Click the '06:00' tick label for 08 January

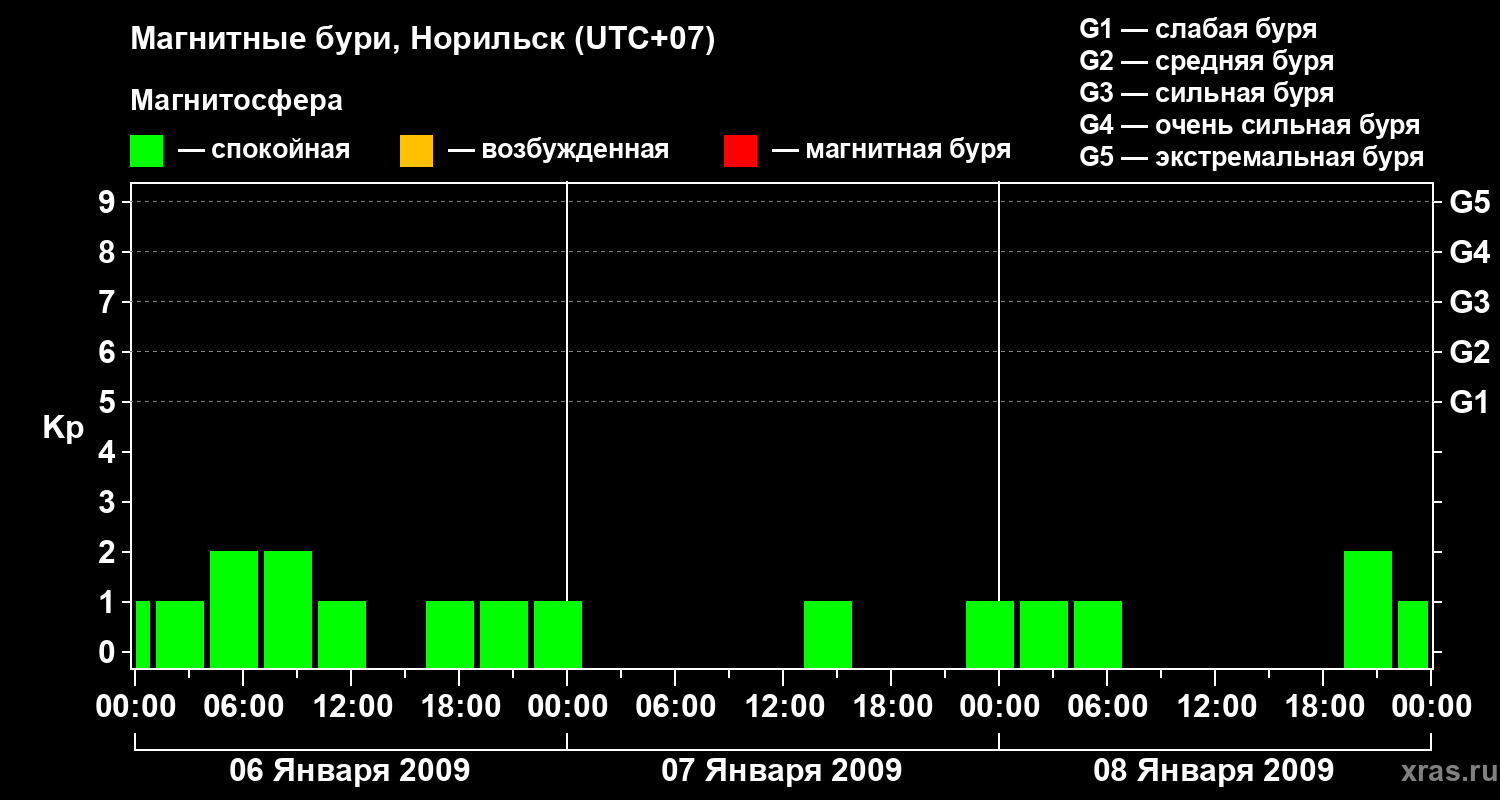[1107, 707]
